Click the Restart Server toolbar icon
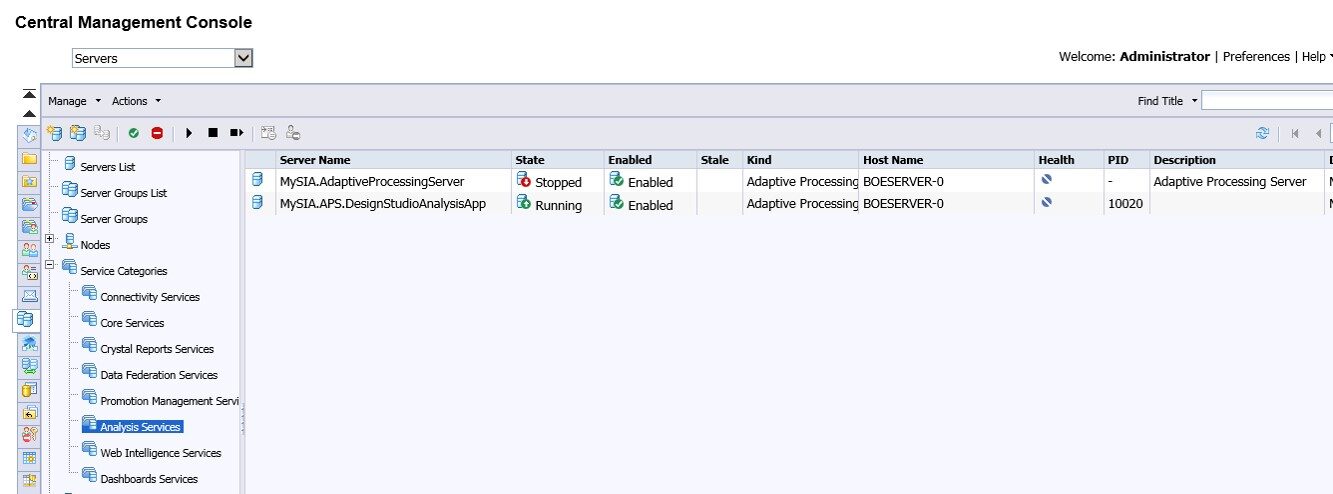The width and height of the screenshot is (1333, 494). (x=236, y=133)
